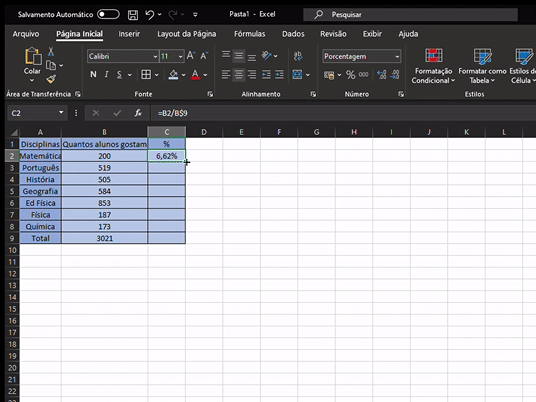
Task: Apply the red font color A
Action: tap(195, 75)
